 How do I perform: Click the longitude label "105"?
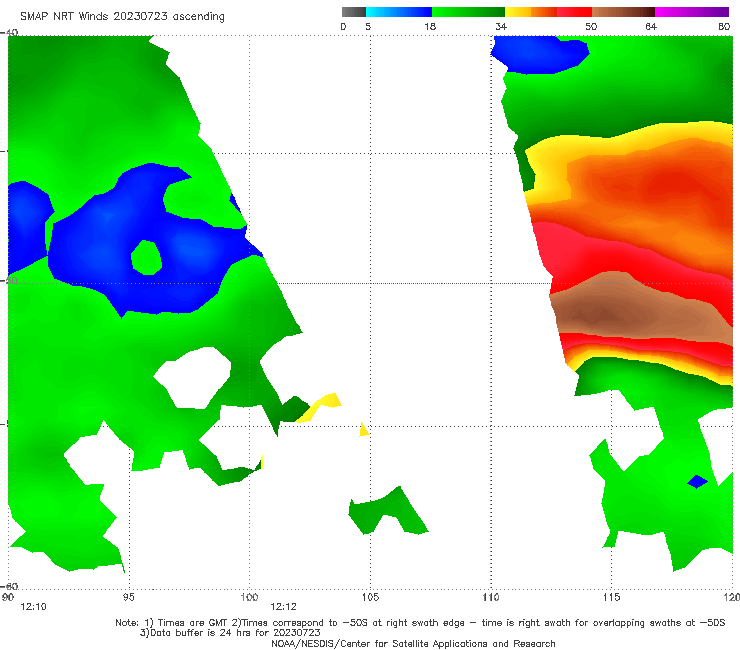pyautogui.click(x=370, y=598)
